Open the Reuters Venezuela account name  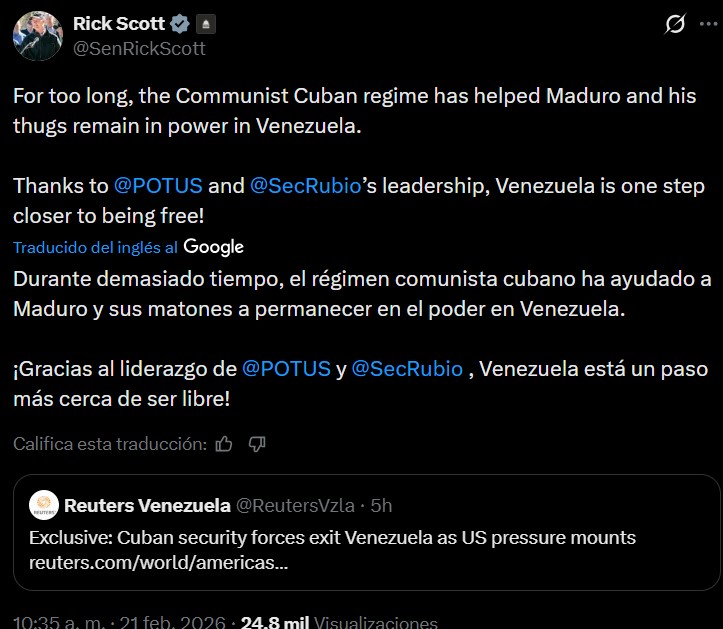[146, 505]
